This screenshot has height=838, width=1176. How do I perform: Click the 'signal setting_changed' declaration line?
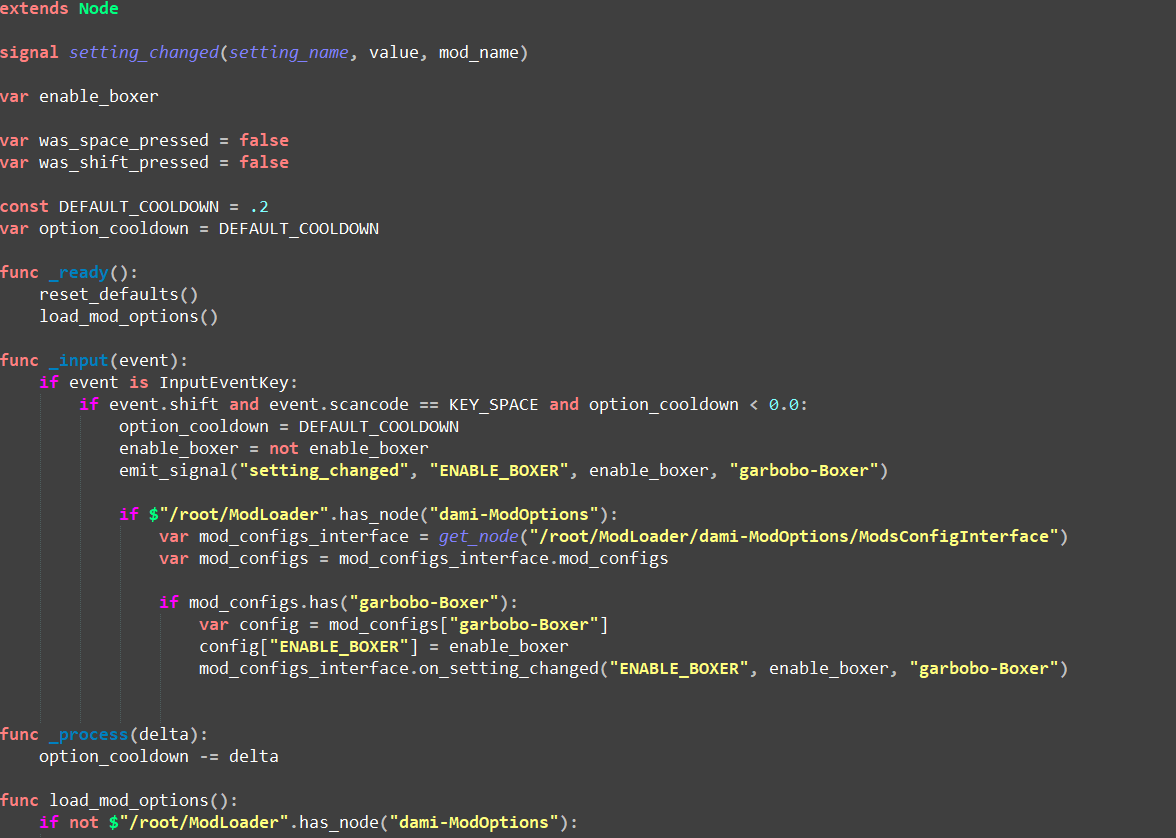(264, 53)
